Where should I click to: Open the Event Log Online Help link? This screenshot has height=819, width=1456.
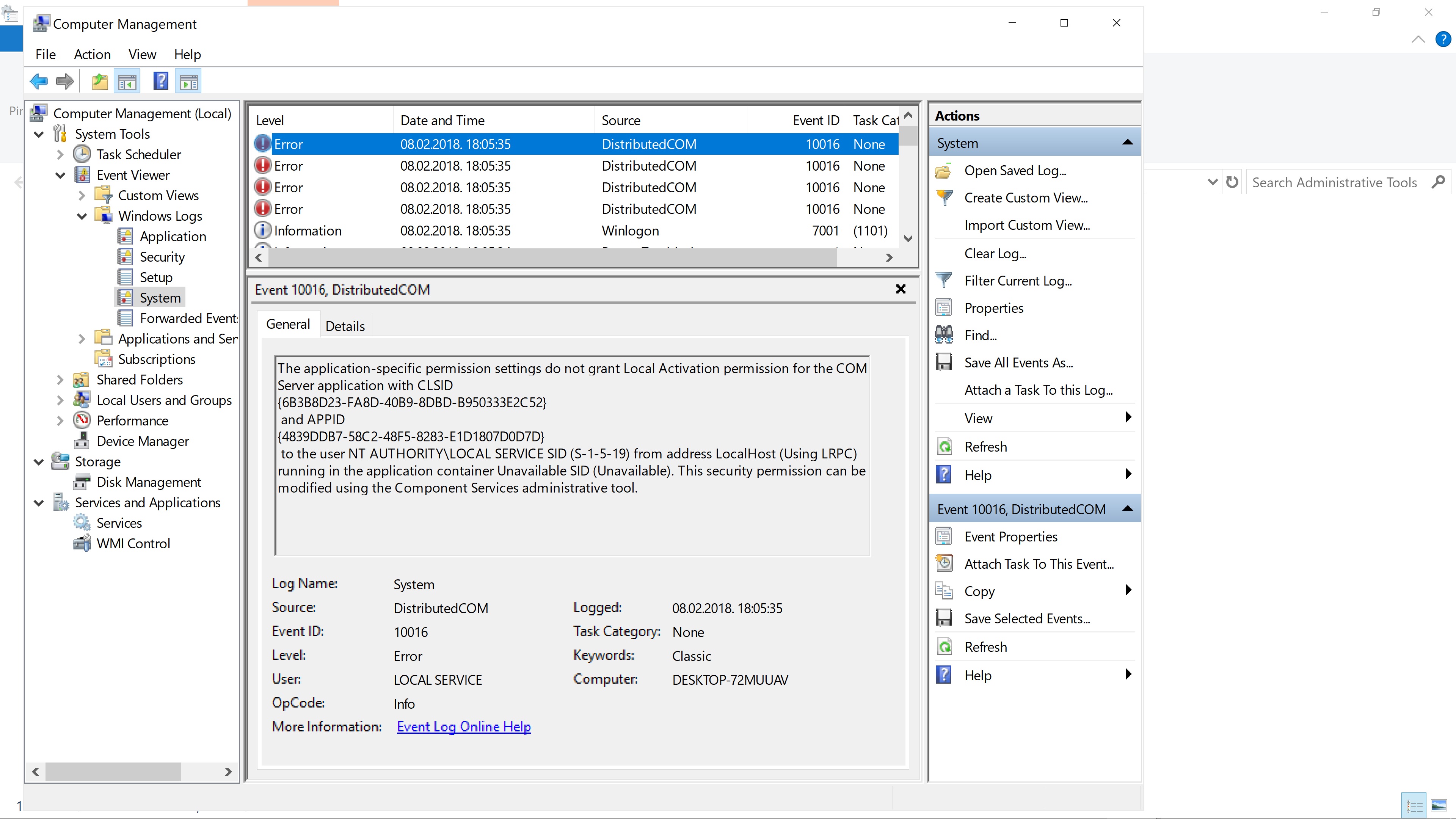[463, 727]
